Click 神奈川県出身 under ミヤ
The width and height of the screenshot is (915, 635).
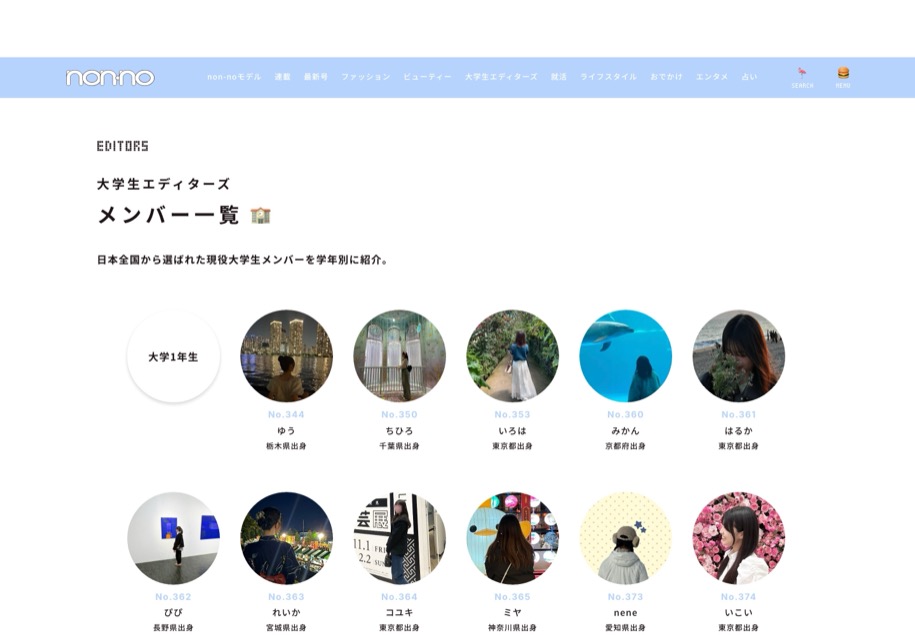click(x=512, y=628)
